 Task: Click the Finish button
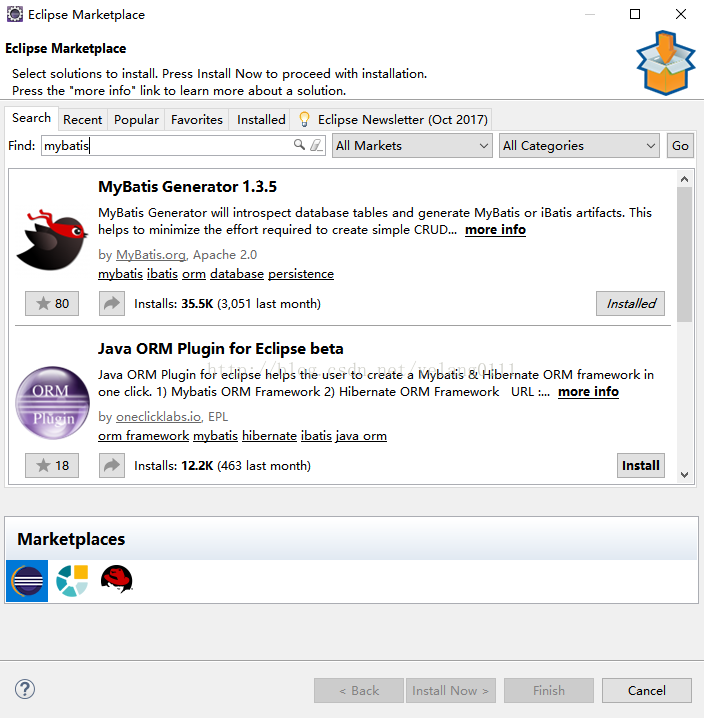(549, 691)
